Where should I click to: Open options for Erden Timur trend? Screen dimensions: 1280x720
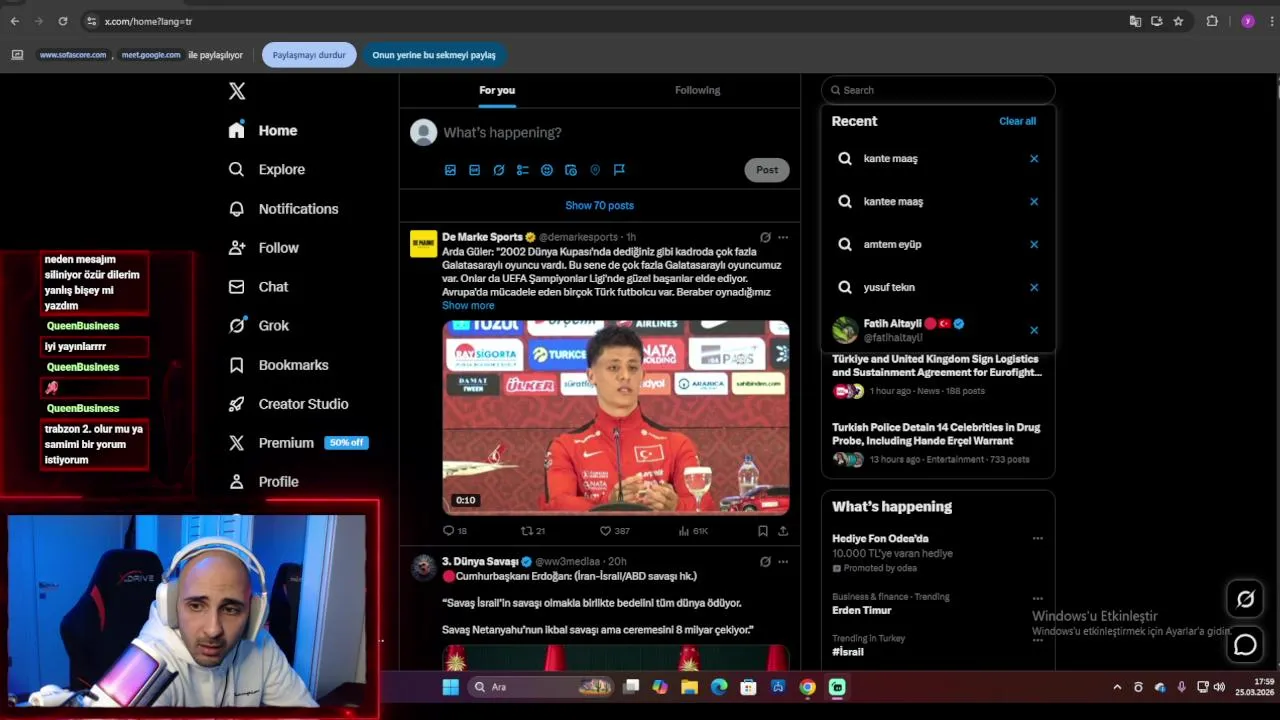click(1037, 598)
